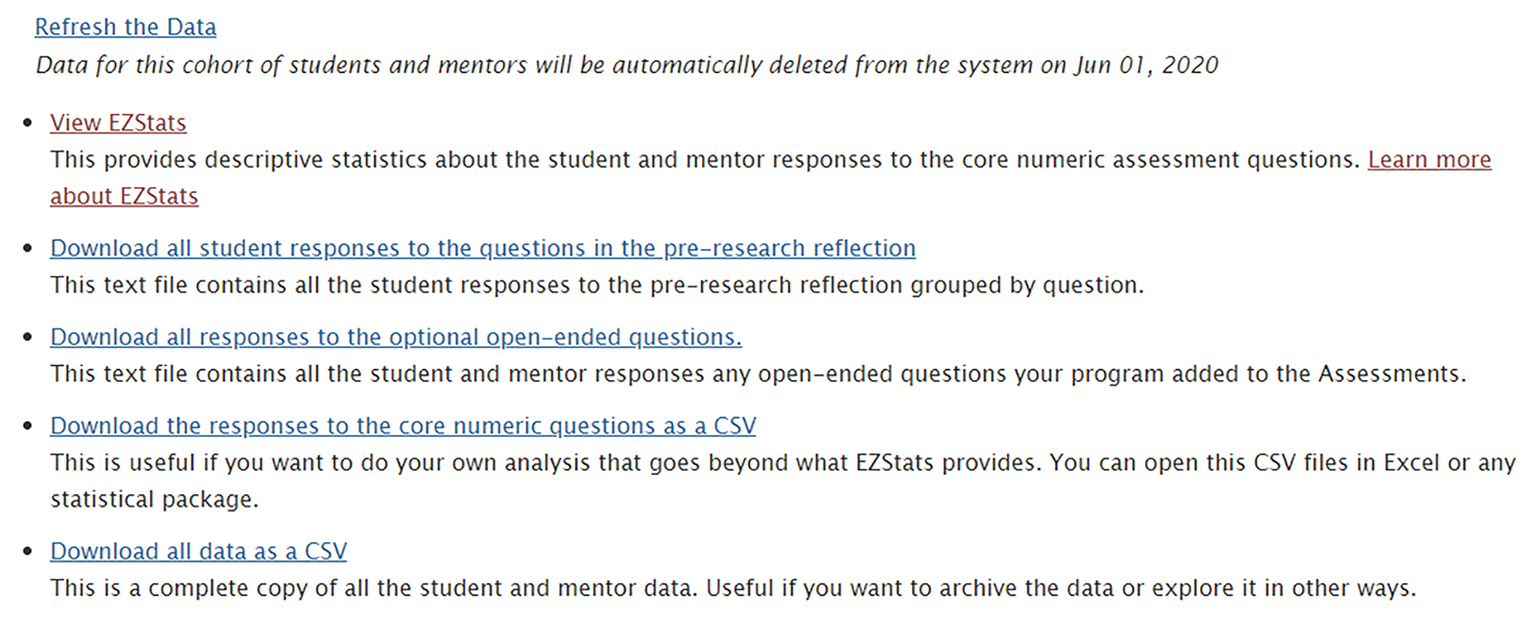This screenshot has height=619, width=1536.
Task: Click the text about responses grouped by question
Action: (x=596, y=285)
